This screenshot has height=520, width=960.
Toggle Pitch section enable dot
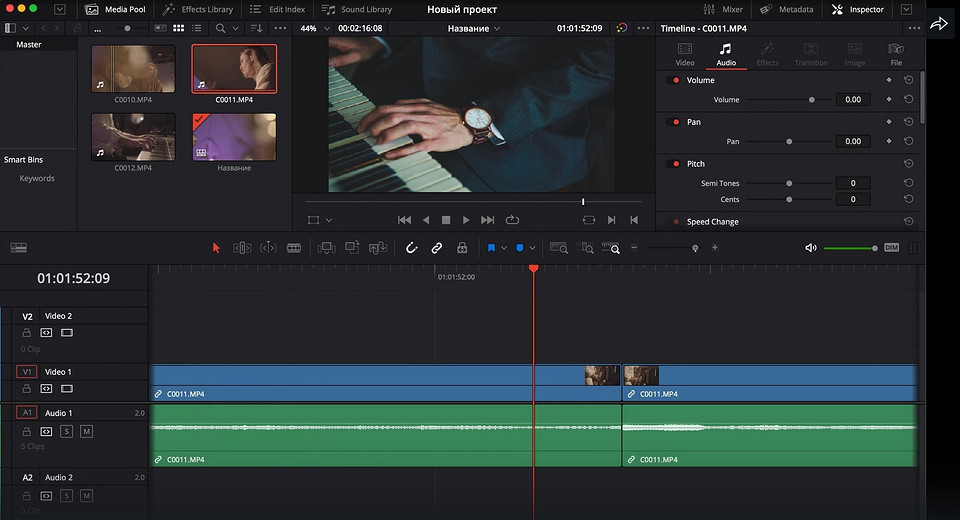point(676,164)
